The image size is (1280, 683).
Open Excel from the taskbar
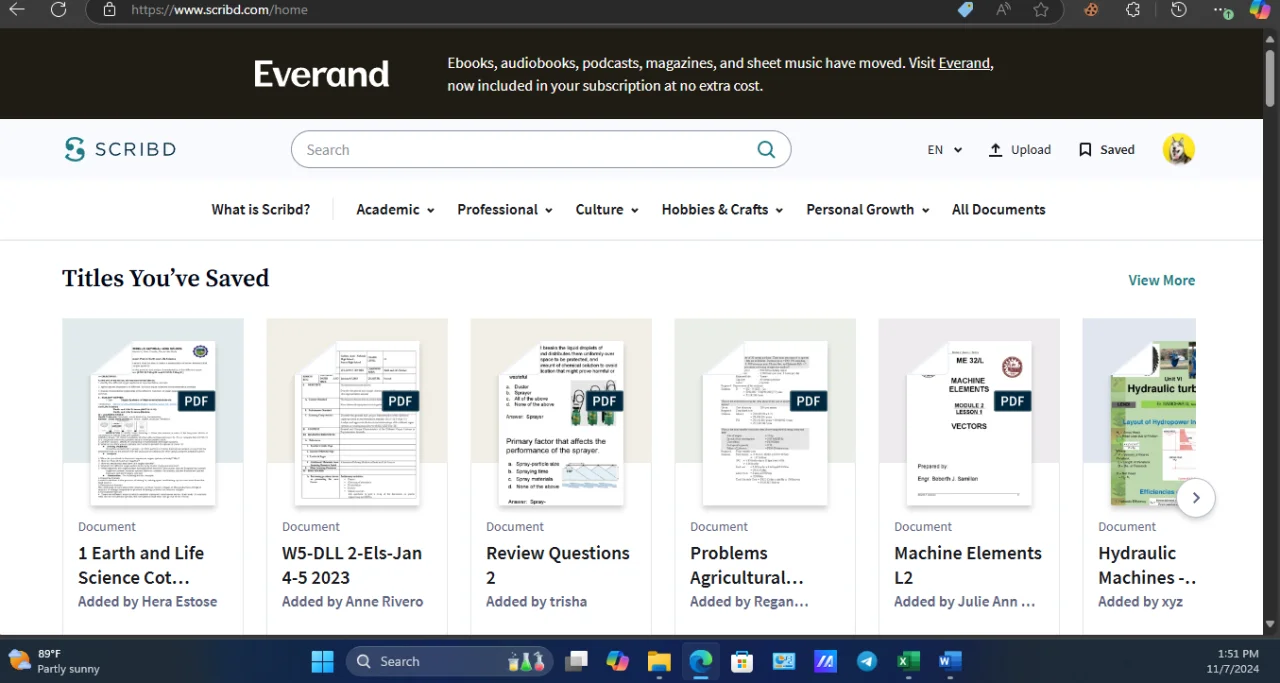[x=908, y=661]
